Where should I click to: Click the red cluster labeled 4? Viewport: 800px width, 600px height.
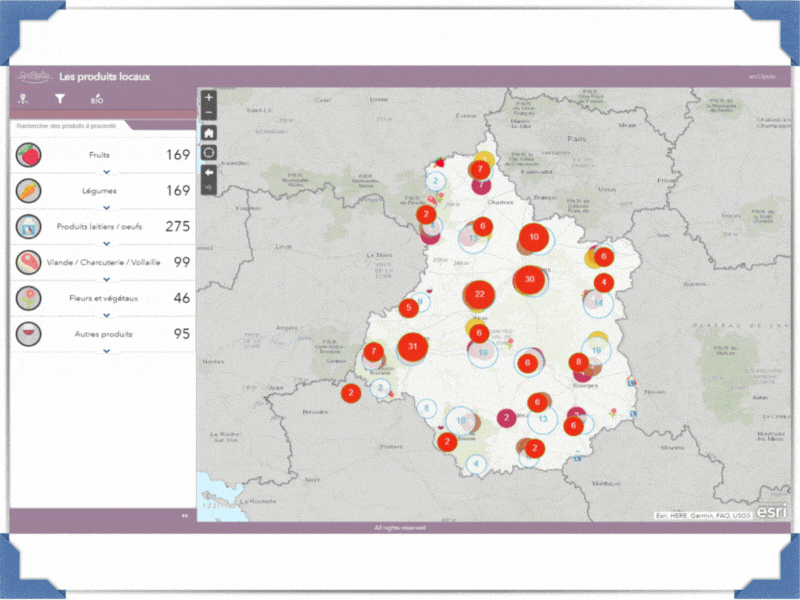click(x=604, y=282)
